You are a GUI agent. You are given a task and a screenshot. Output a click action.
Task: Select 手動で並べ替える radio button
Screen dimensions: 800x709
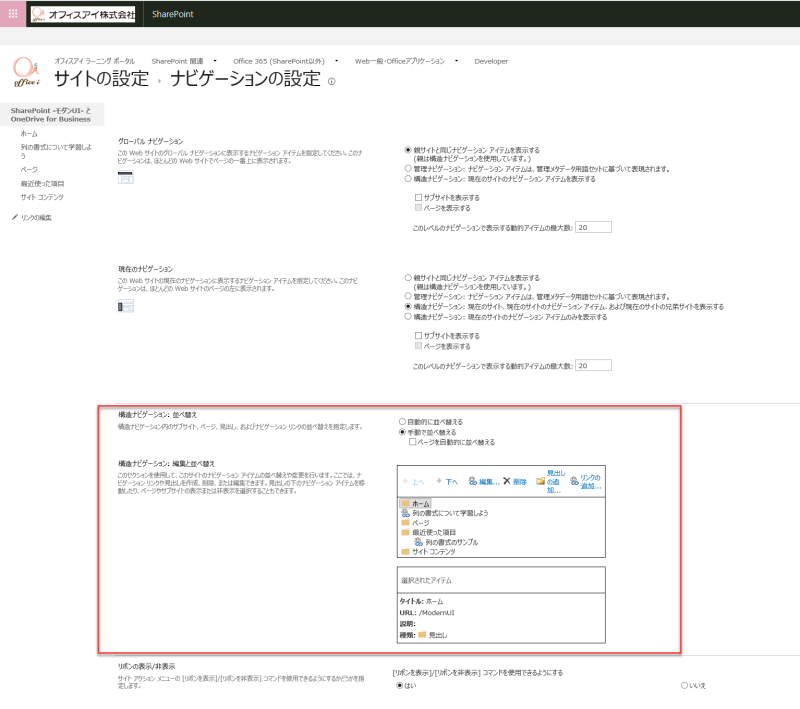402,432
